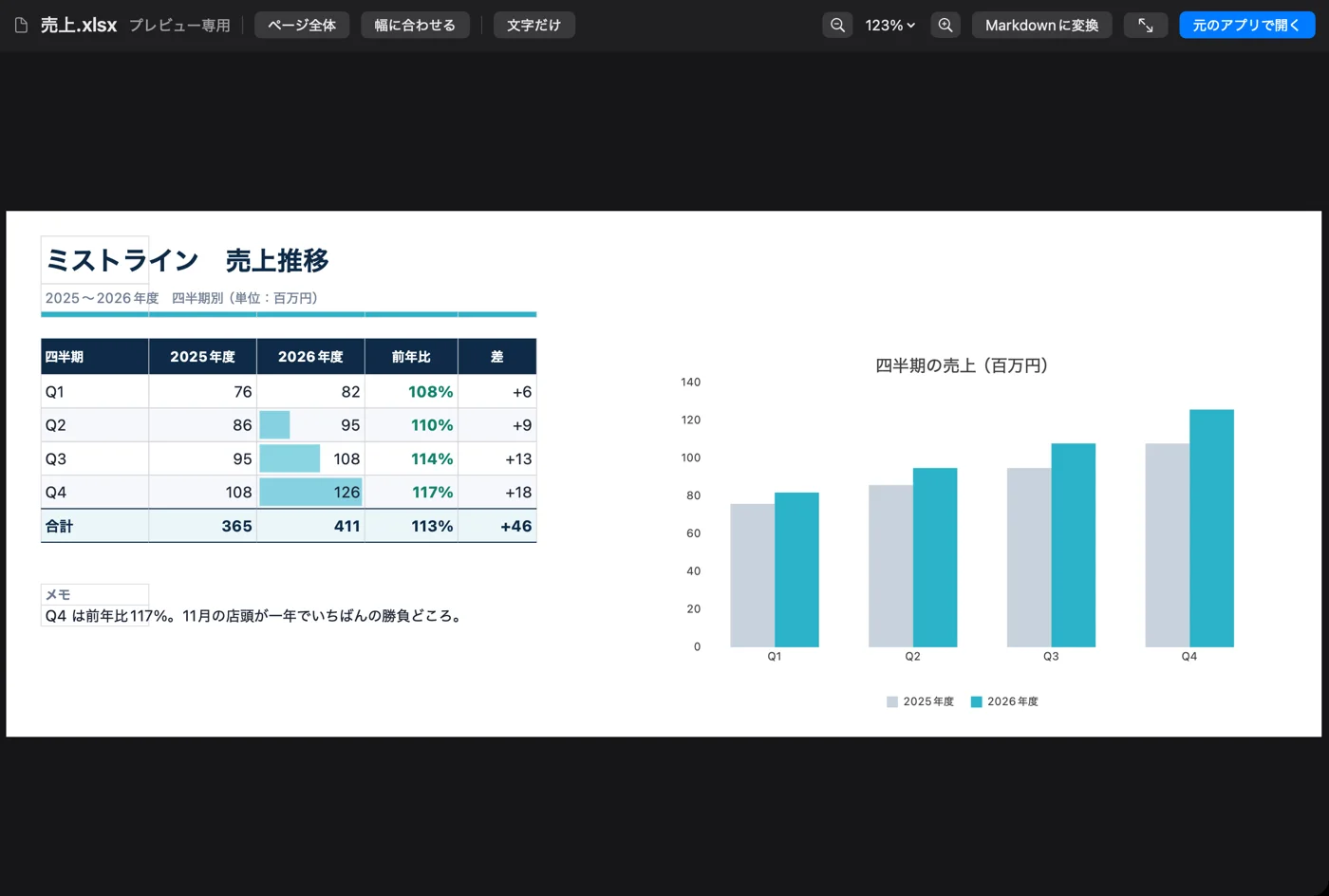Click the 差 column header
1329x896 pixels.
click(497, 357)
